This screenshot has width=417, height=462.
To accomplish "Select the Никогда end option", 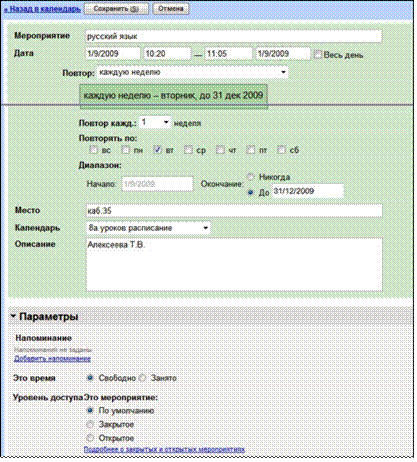I will pos(250,177).
